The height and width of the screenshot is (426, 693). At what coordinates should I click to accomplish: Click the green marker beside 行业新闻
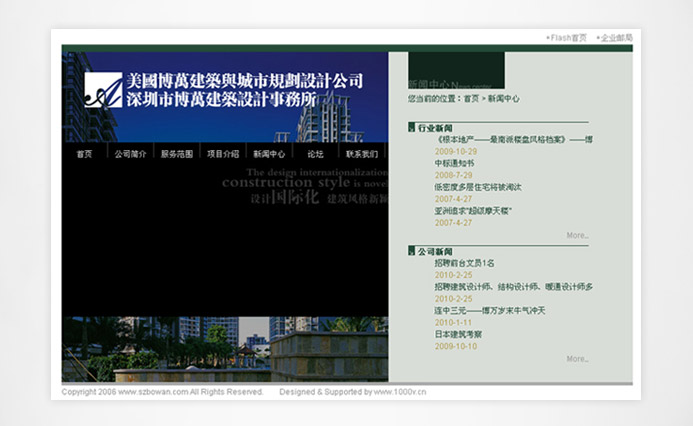411,128
